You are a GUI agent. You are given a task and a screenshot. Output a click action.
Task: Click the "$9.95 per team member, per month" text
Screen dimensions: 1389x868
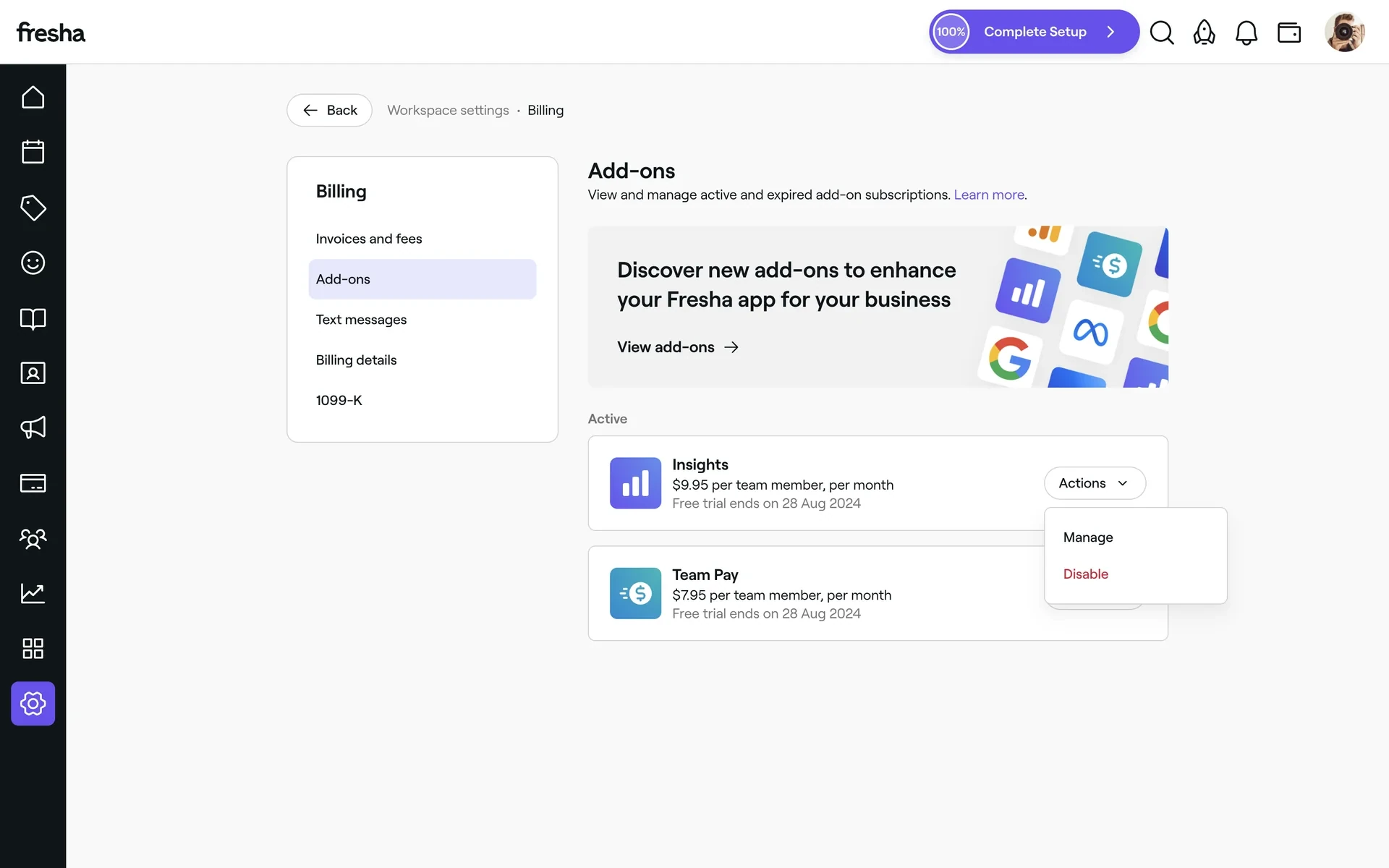coord(783,485)
